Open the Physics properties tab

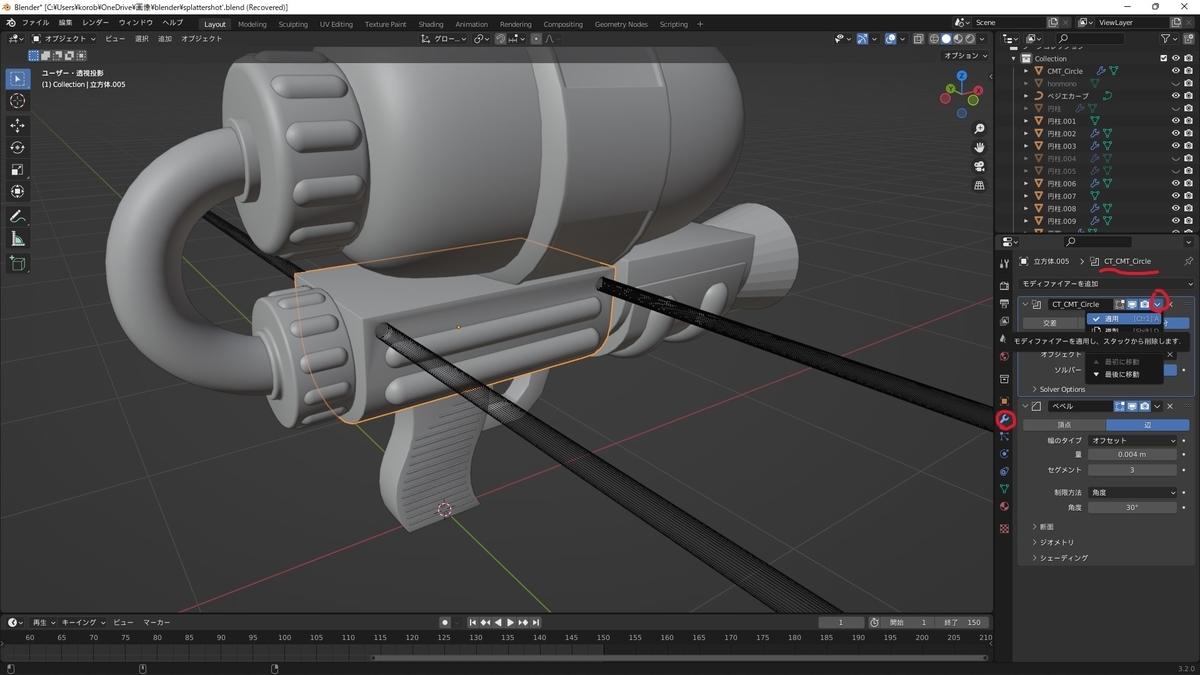point(1005,454)
